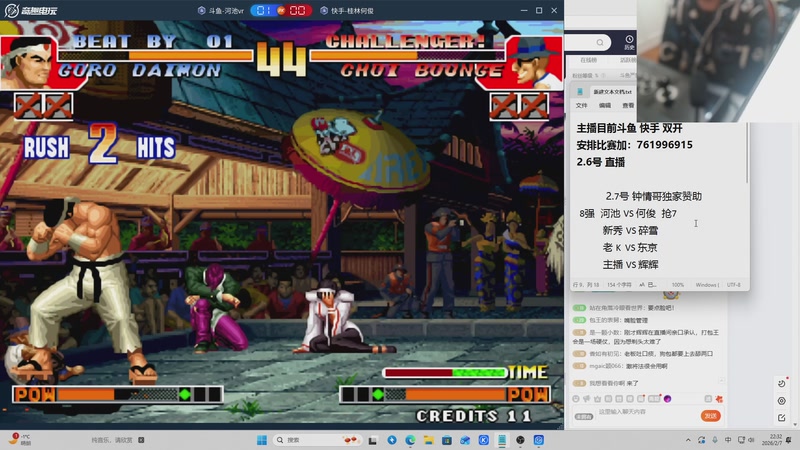Open the dark round app icon in the taskbar

tap(520, 440)
